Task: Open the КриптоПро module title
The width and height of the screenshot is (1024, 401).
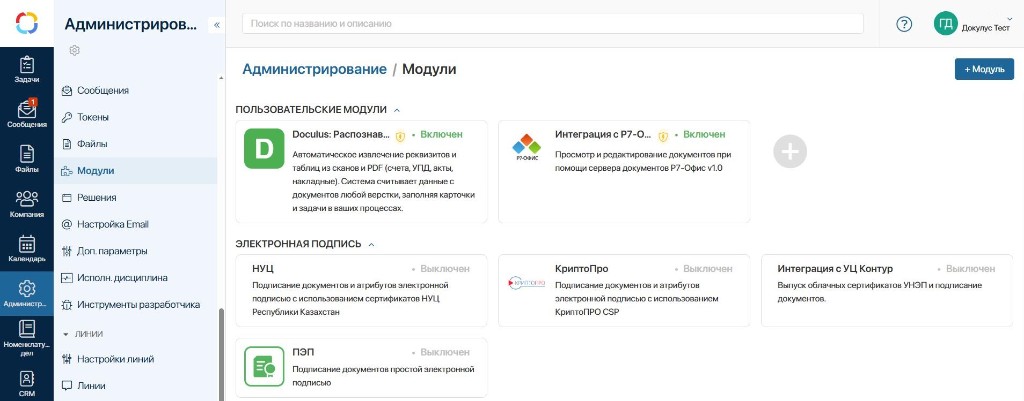Action: pos(581,268)
